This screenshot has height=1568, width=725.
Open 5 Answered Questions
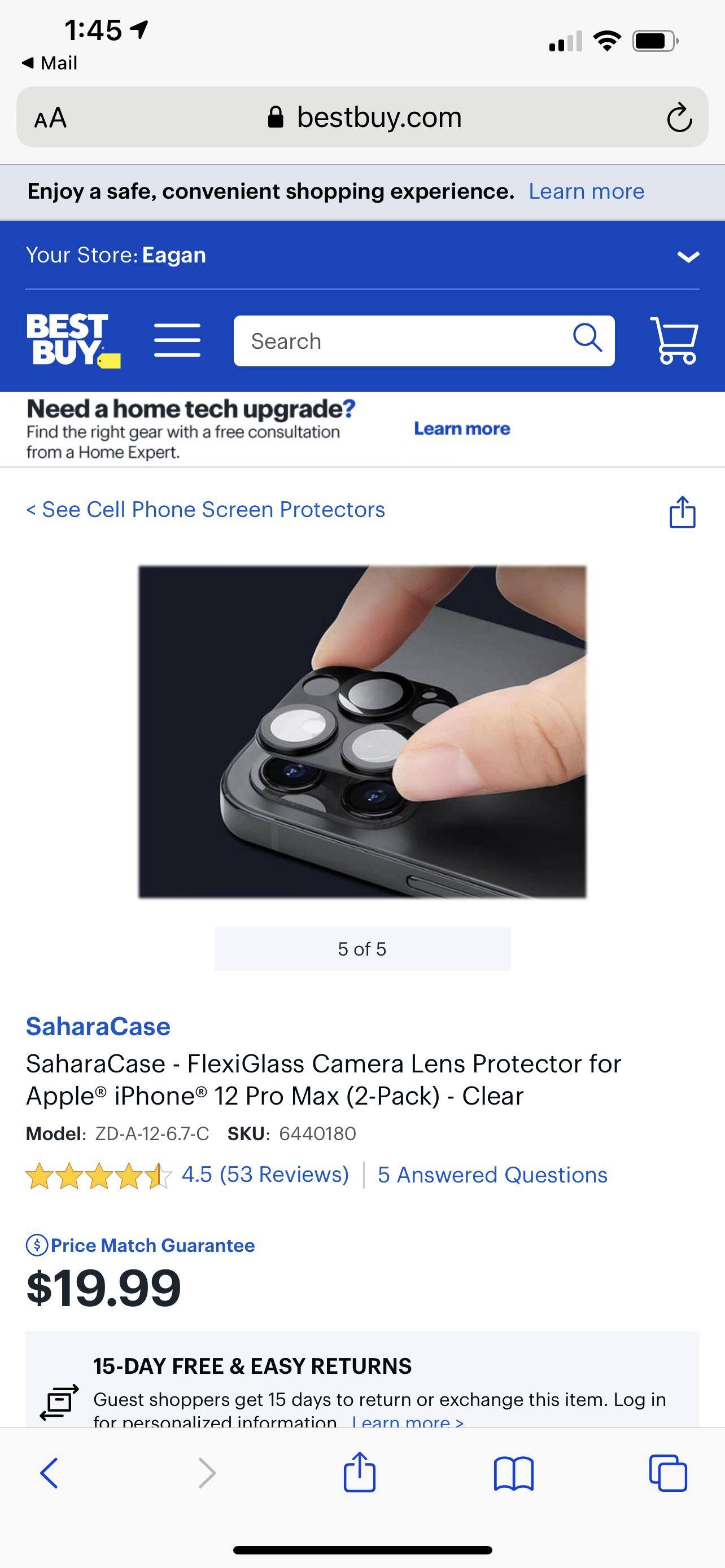(492, 1174)
